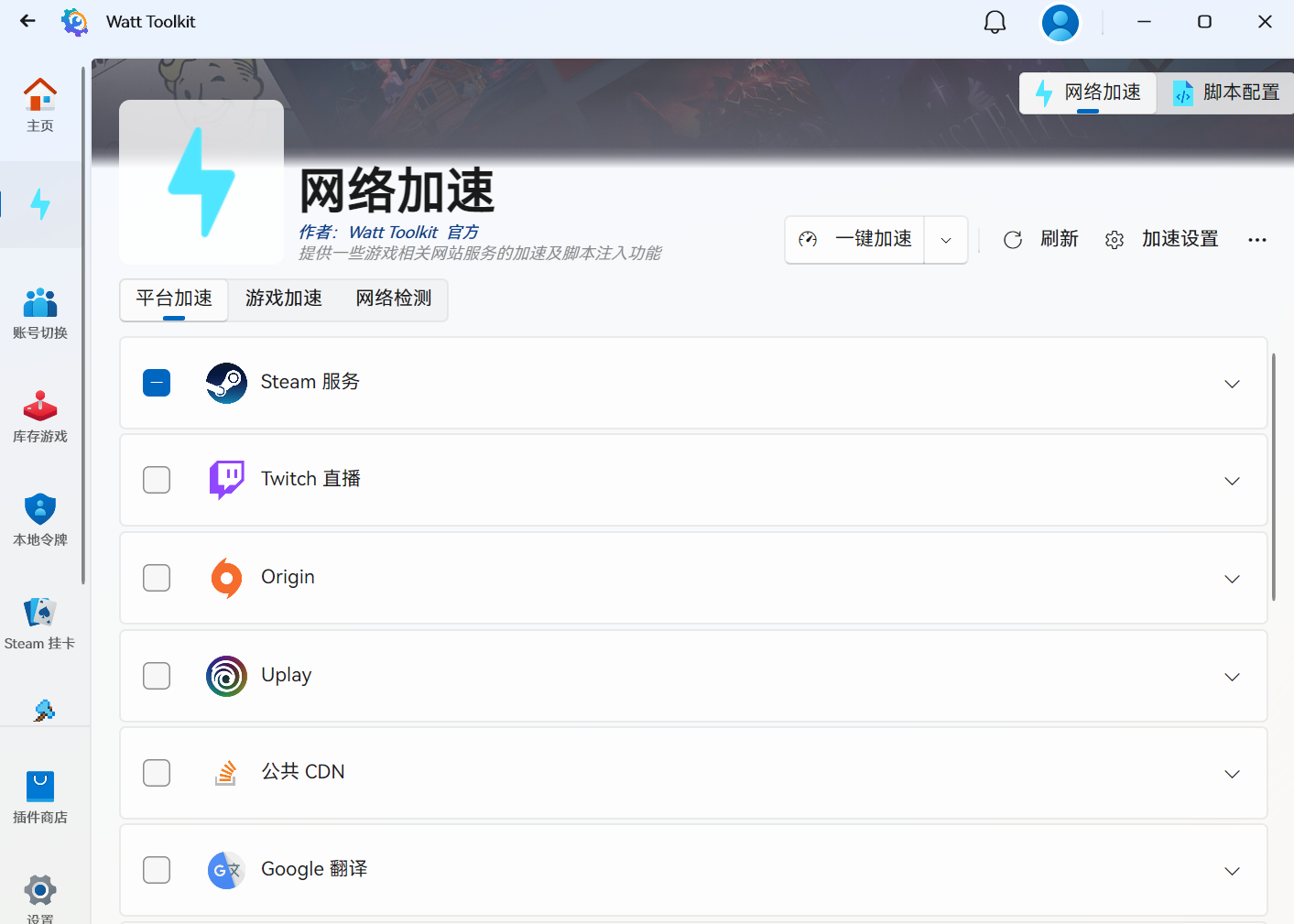Enable the Google 翻译 checkbox
The width and height of the screenshot is (1294, 924).
(157, 870)
